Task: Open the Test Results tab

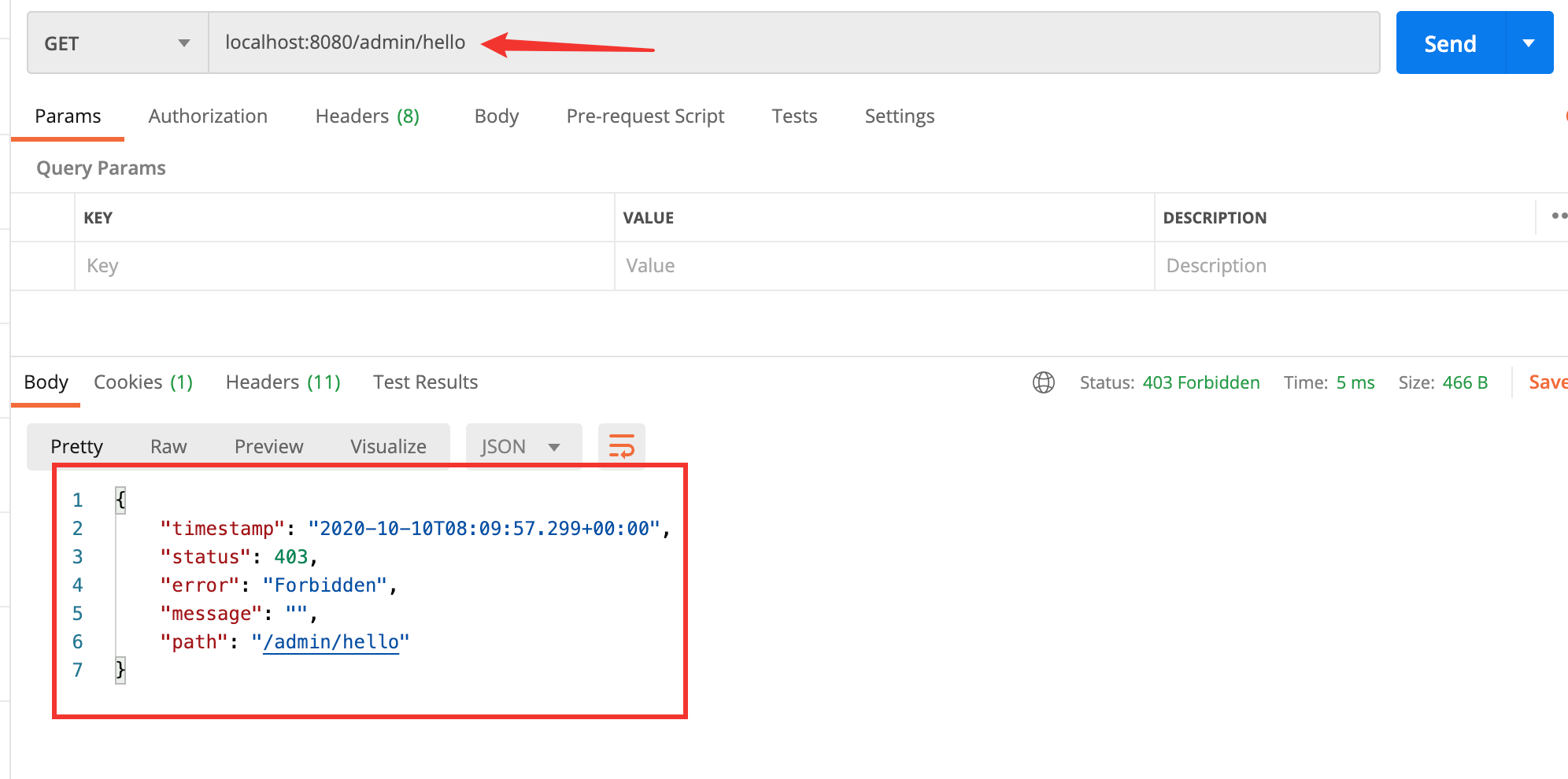Action: (x=425, y=382)
